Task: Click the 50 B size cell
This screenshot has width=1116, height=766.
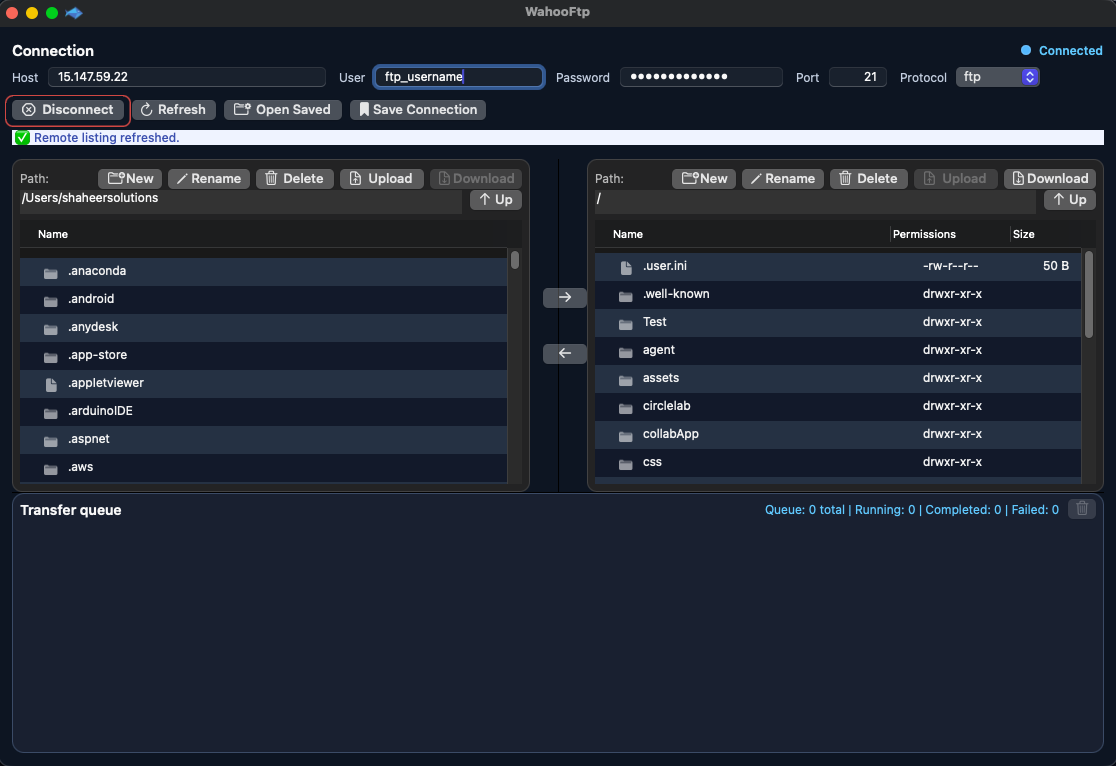Action: [1056, 266]
